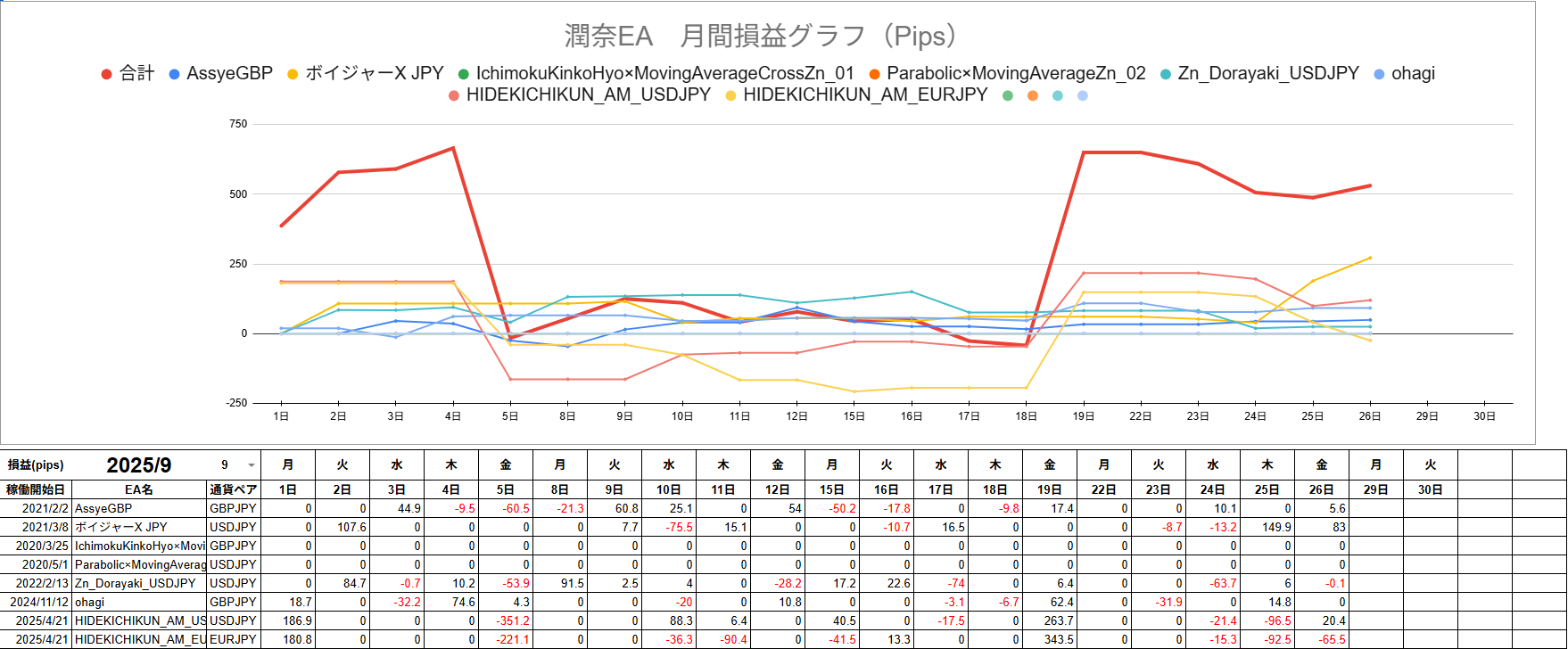Click the green IchimokuKinkoHyo legend dot
Image resolution: width=1568 pixels, height=649 pixels.
(463, 75)
